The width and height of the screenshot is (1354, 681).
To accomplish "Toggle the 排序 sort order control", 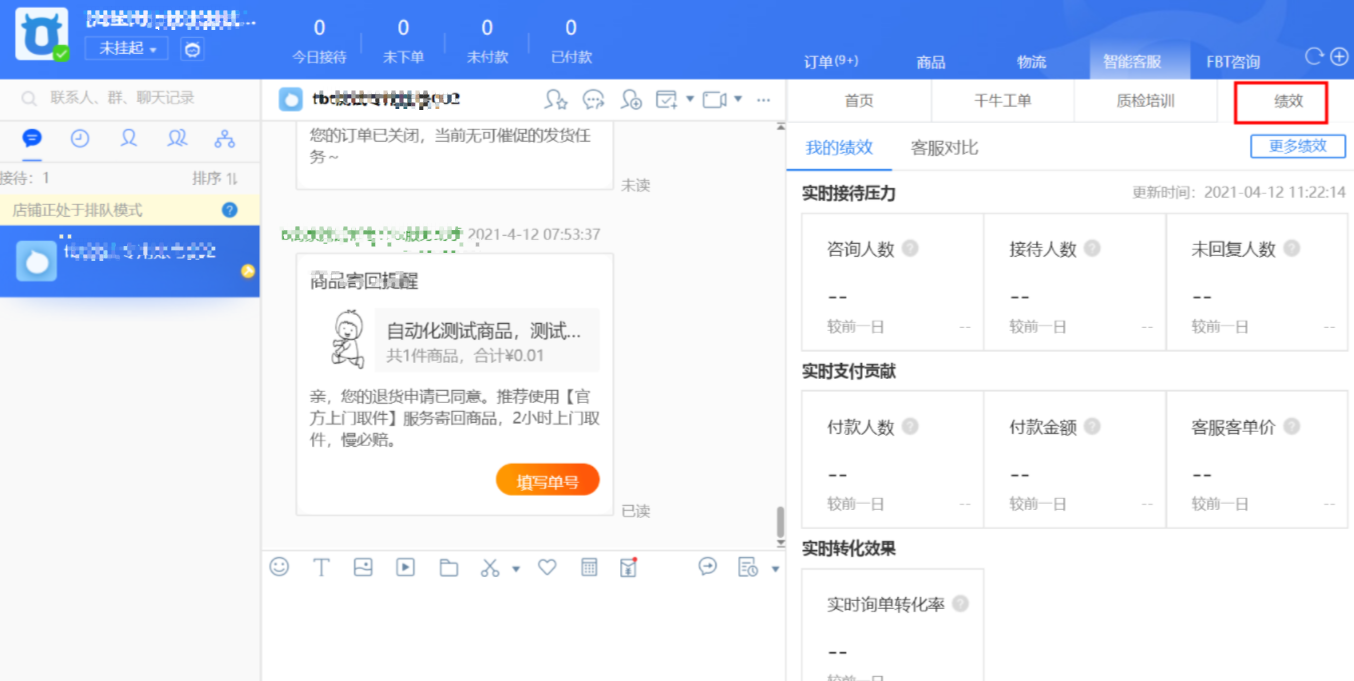I will pos(215,178).
